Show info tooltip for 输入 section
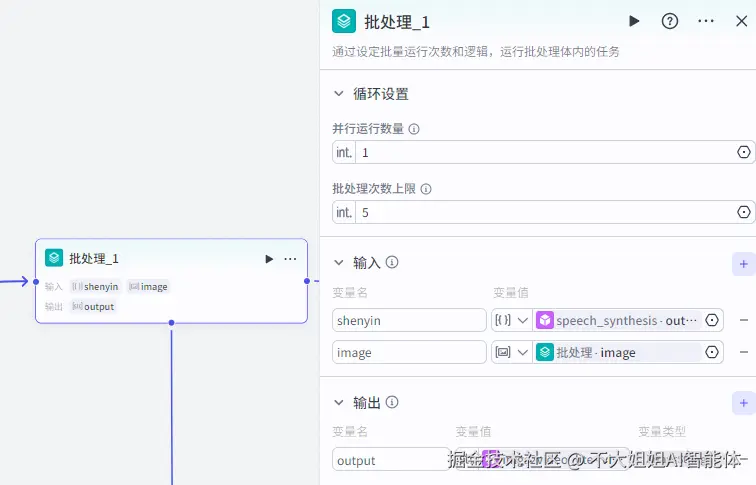The width and height of the screenshot is (756, 485). 392,262
